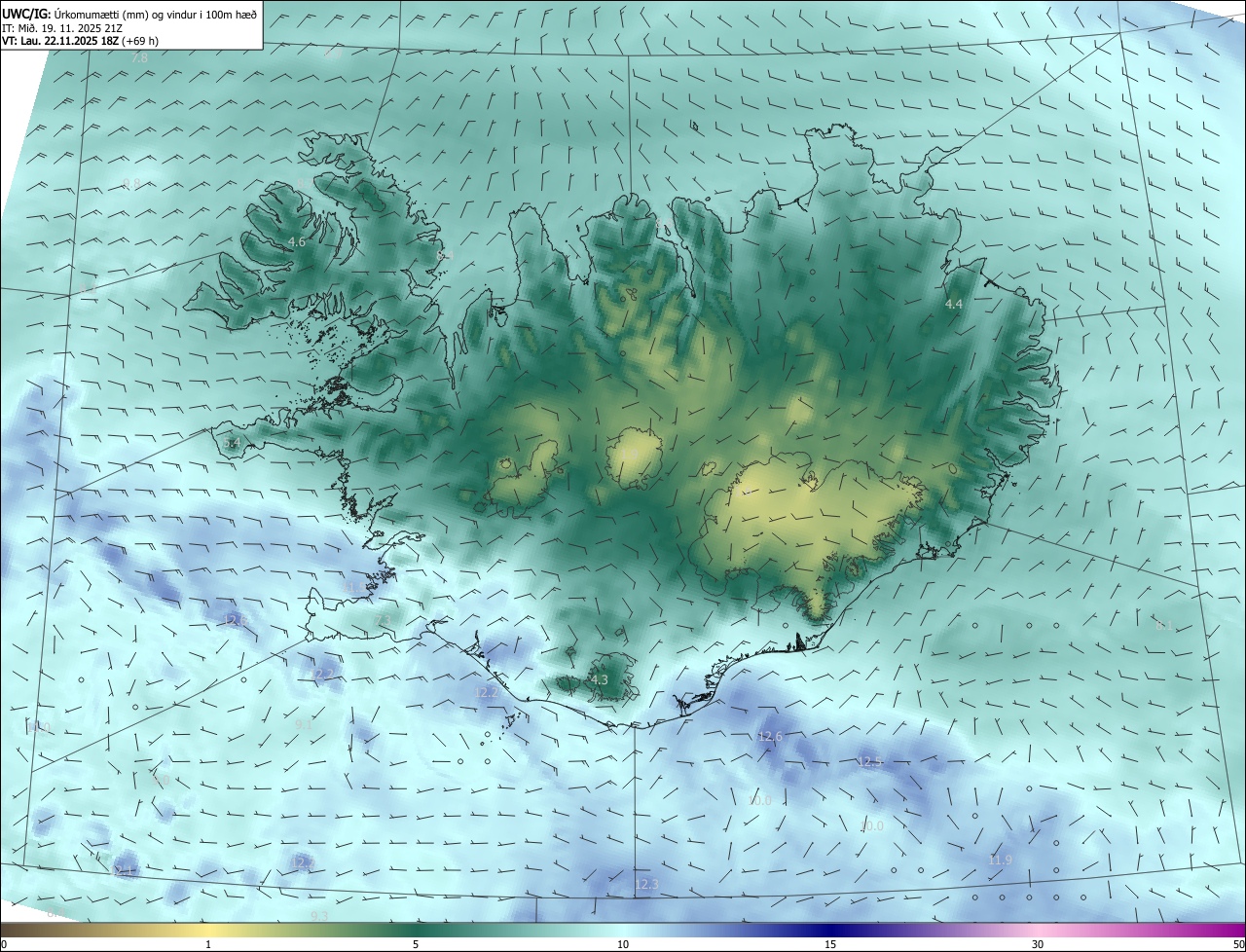Click the 4.3 value near the south coast

tap(600, 679)
